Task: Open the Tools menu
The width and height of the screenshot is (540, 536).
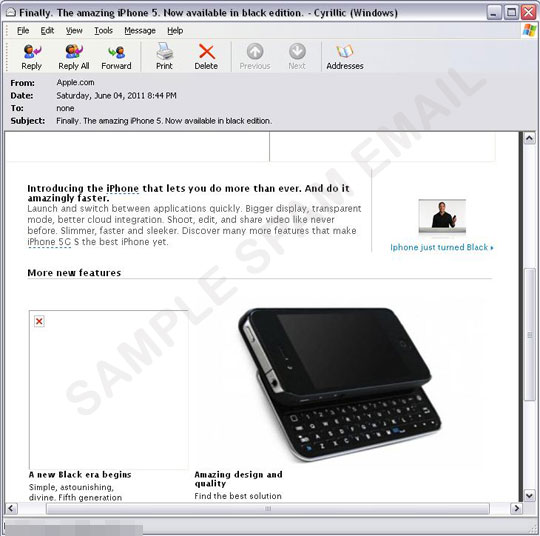Action: (x=103, y=31)
